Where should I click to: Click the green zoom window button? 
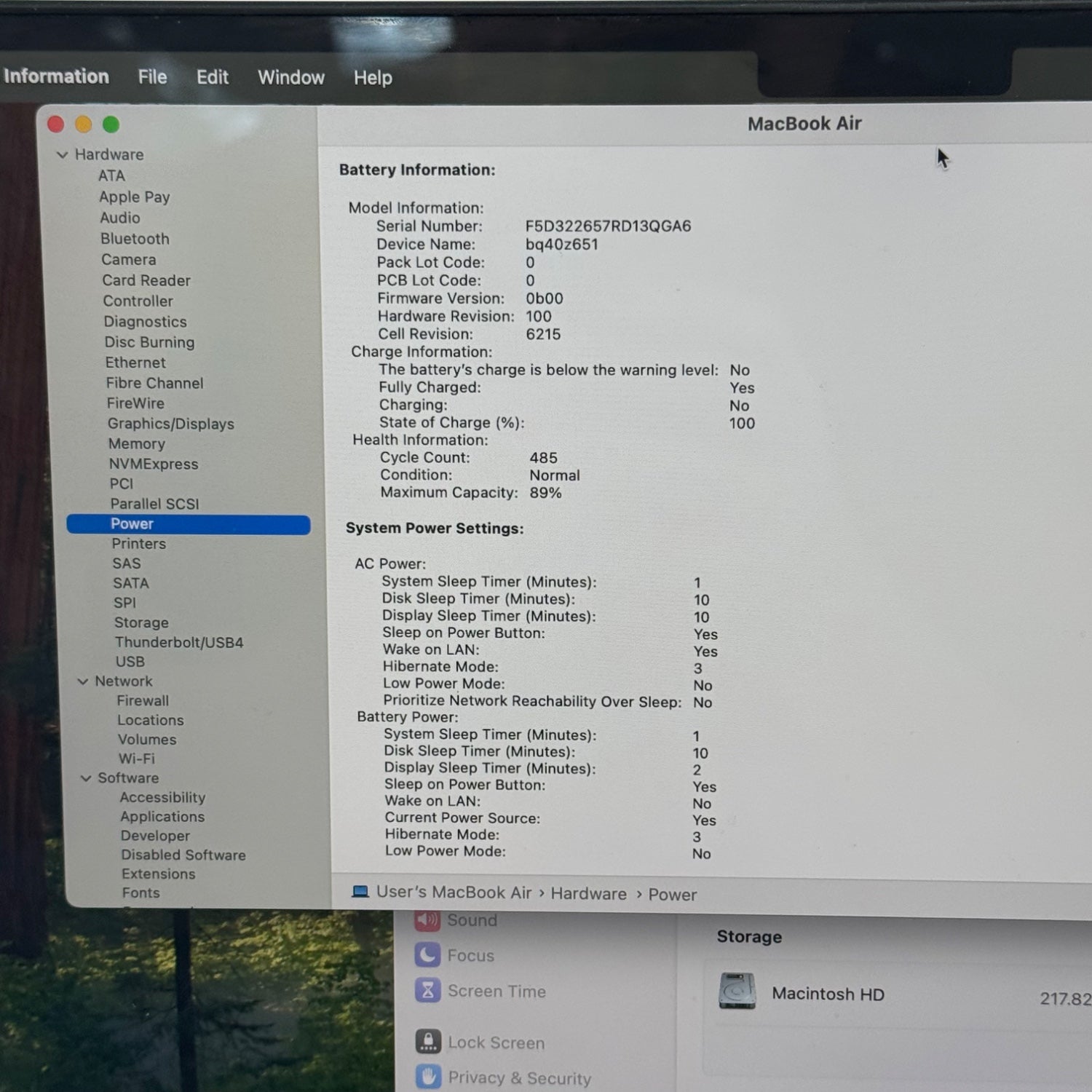[x=111, y=124]
